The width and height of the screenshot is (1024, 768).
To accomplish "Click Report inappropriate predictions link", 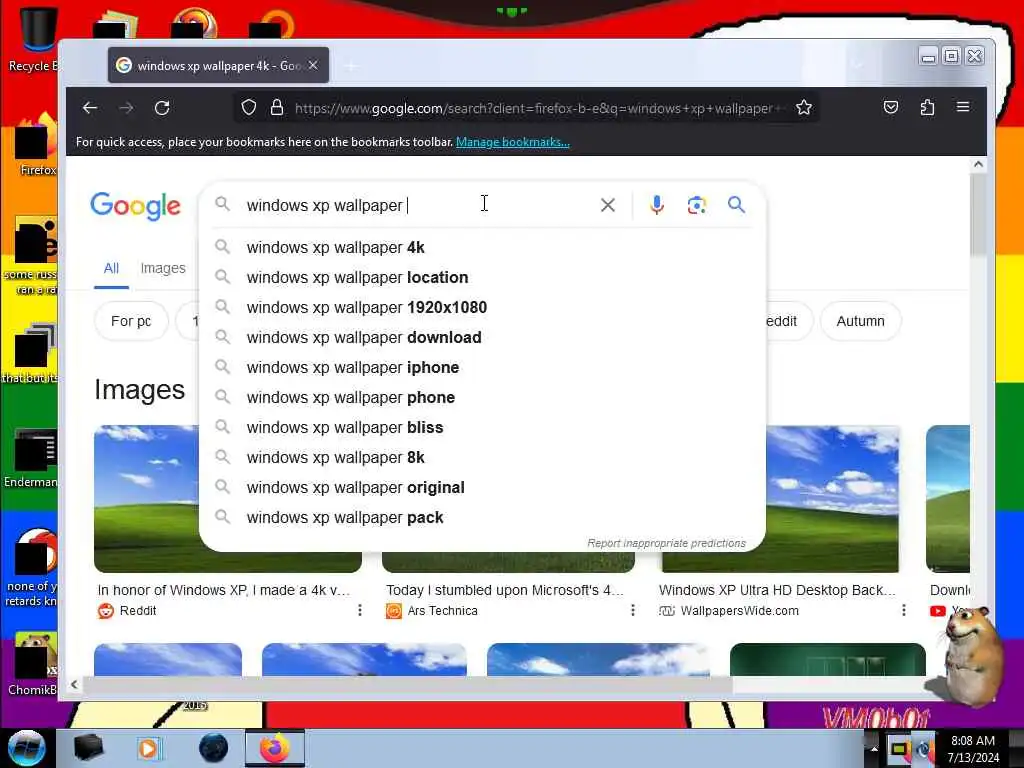I will (x=666, y=543).
